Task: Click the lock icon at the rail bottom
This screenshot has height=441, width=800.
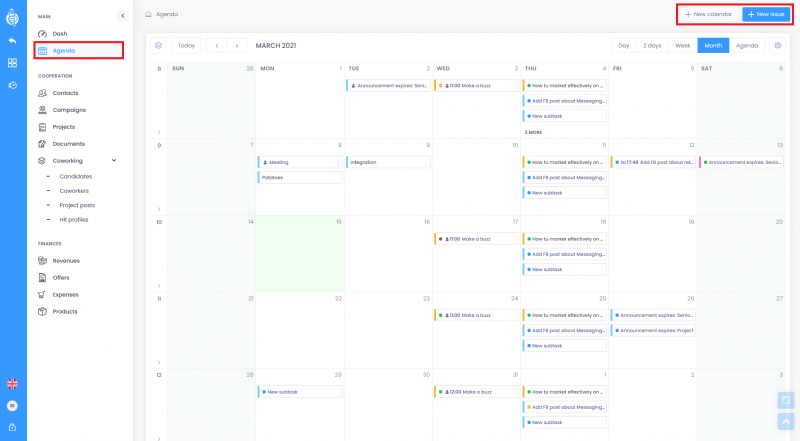Action: point(12,427)
